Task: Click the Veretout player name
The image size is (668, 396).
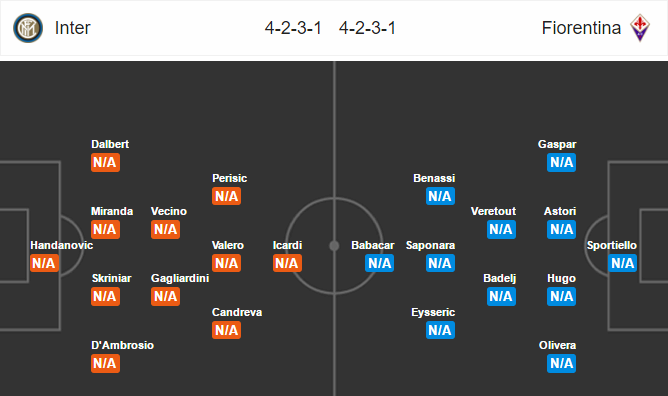Action: coord(493,211)
